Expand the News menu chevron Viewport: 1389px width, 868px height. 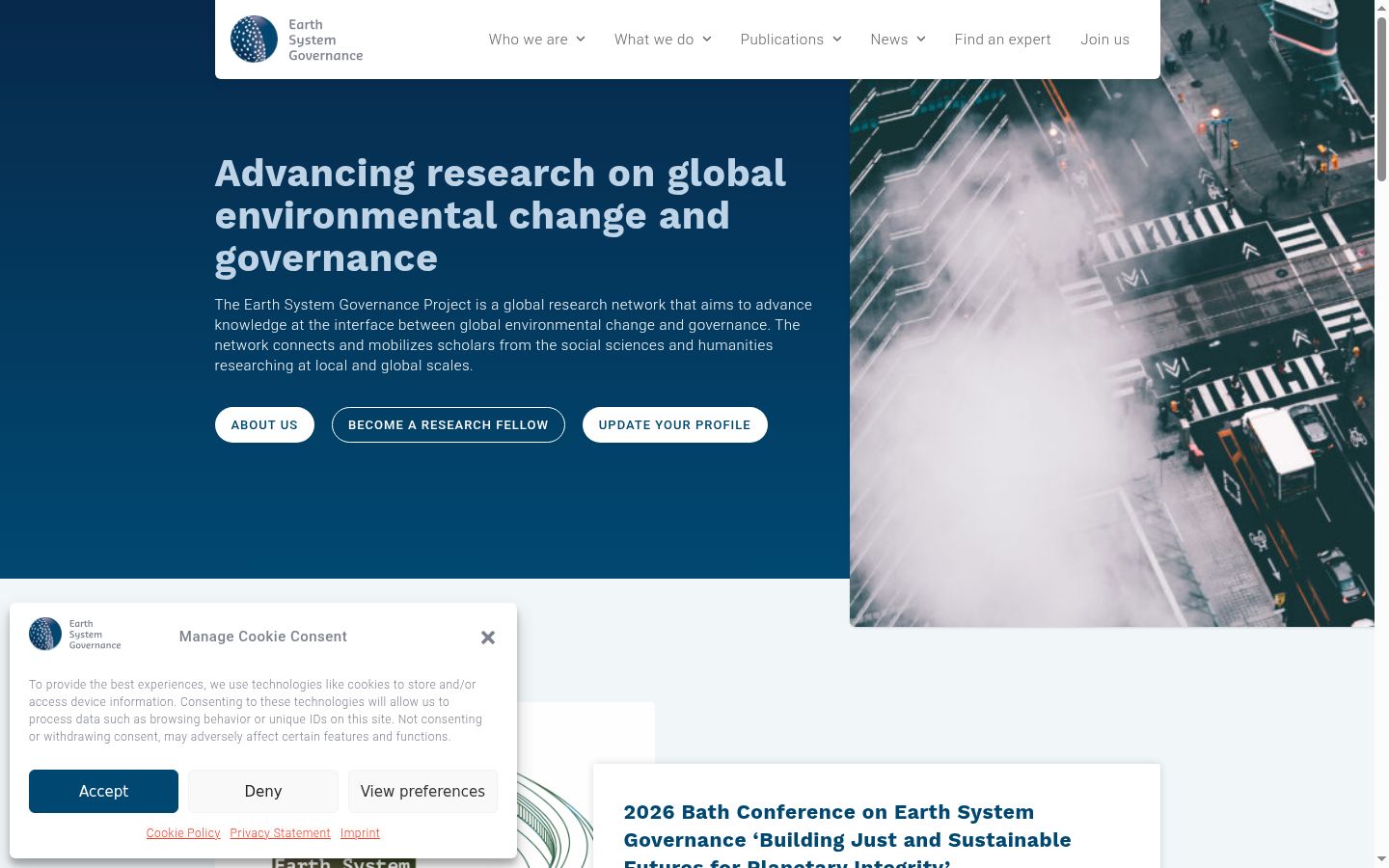pos(921,40)
